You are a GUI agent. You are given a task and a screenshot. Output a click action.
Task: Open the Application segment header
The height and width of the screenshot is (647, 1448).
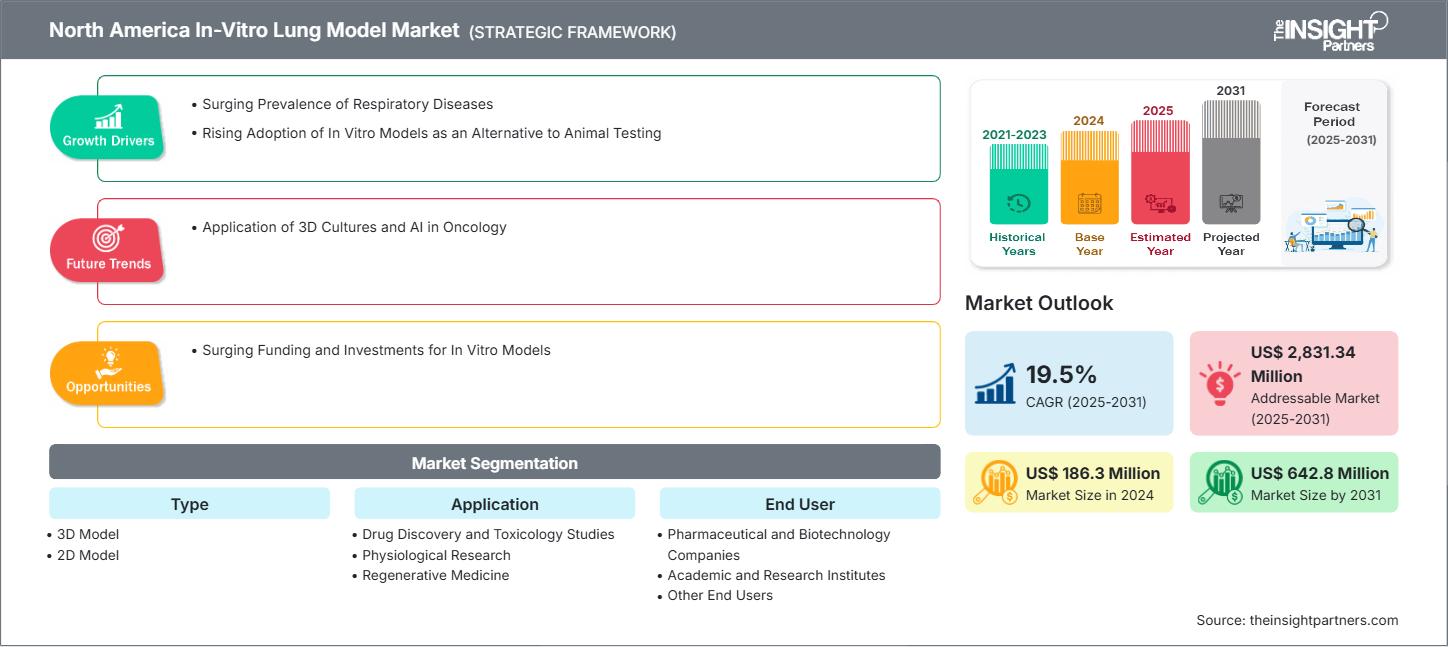tap(494, 504)
